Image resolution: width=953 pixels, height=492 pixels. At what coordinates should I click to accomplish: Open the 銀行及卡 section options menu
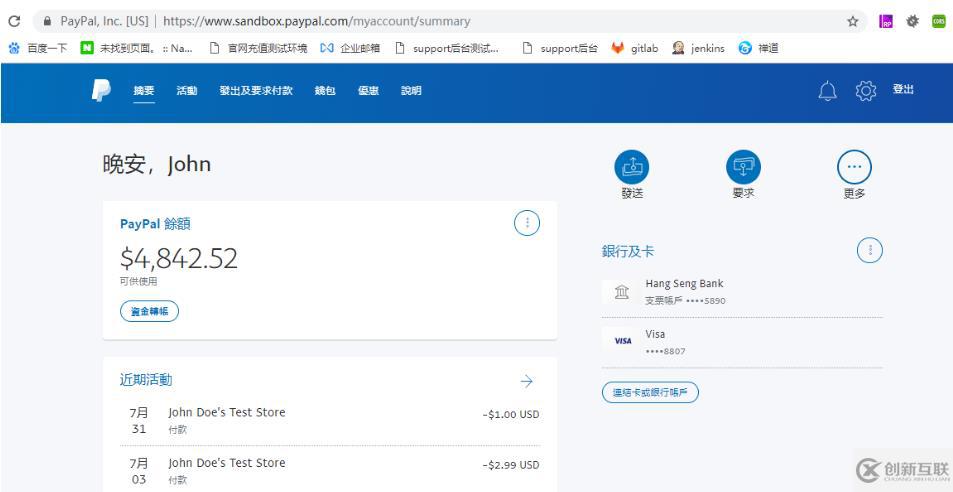(x=870, y=250)
